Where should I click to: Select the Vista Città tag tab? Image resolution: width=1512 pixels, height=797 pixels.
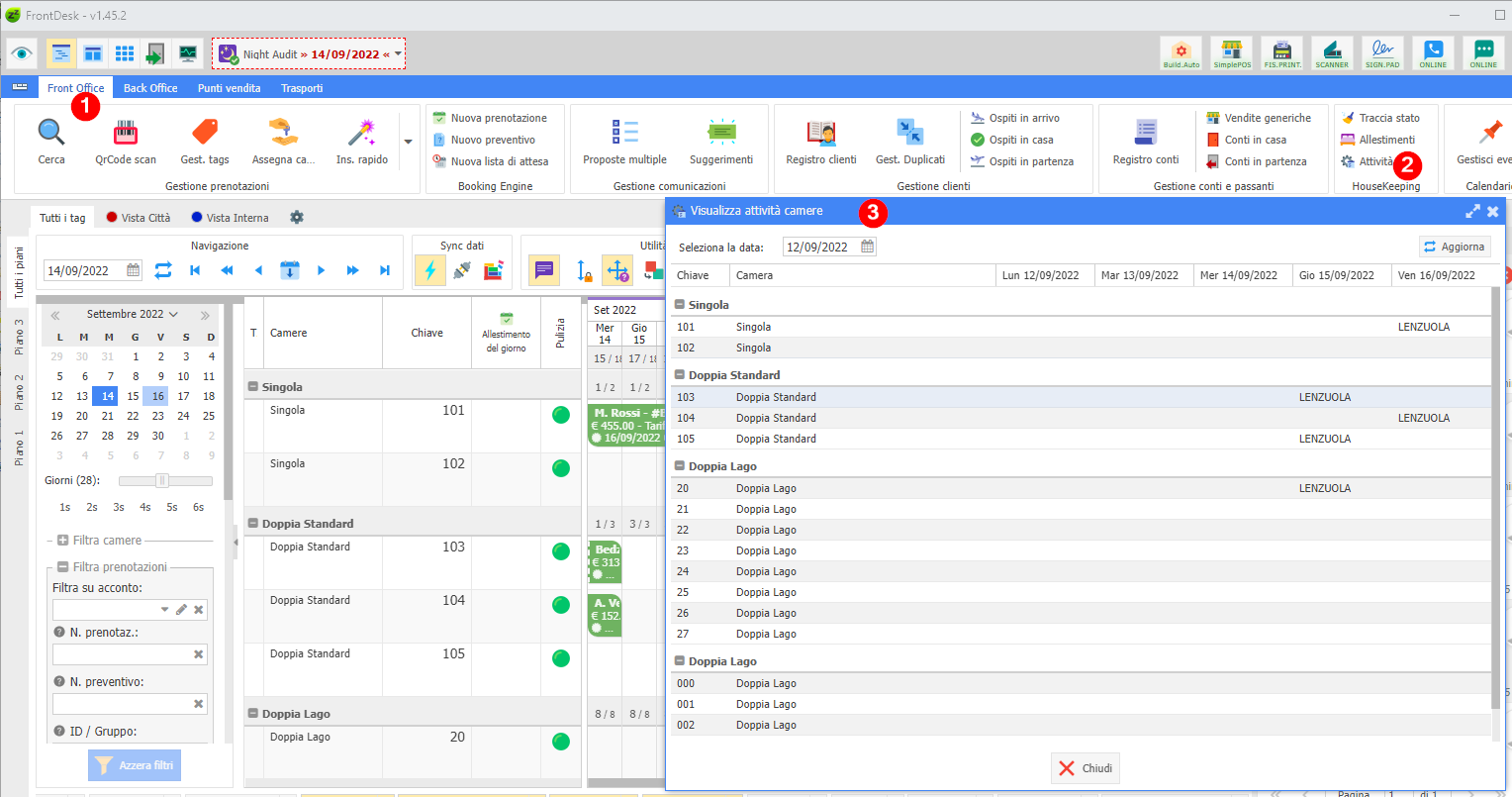click(139, 218)
